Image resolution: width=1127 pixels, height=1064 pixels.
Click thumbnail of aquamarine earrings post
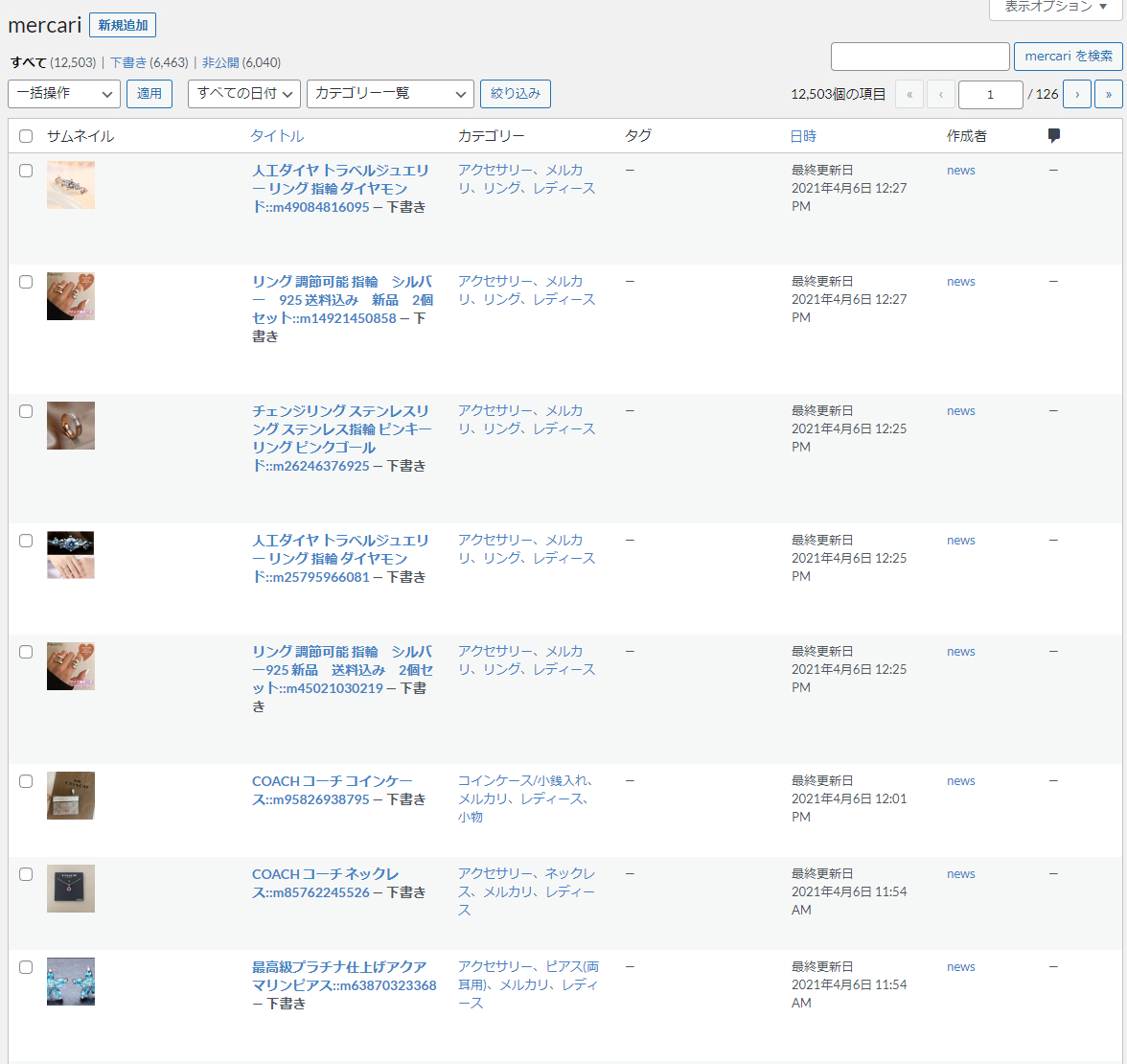71,982
